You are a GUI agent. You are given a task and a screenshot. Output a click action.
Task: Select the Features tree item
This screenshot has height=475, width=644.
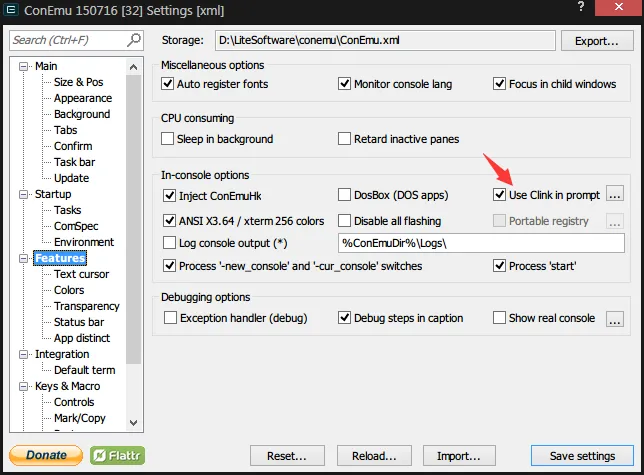pos(60,258)
